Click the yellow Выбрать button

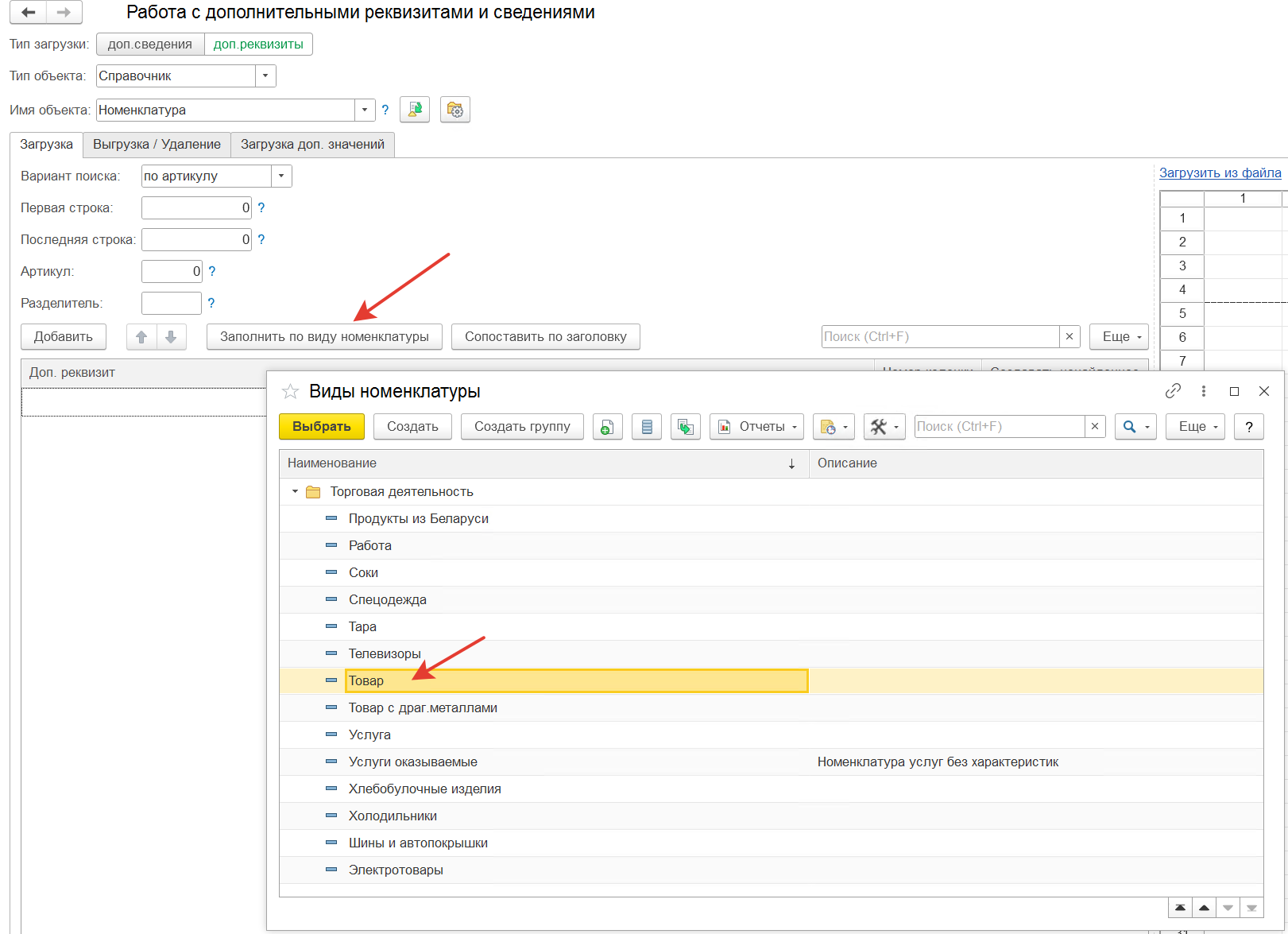[x=322, y=427]
